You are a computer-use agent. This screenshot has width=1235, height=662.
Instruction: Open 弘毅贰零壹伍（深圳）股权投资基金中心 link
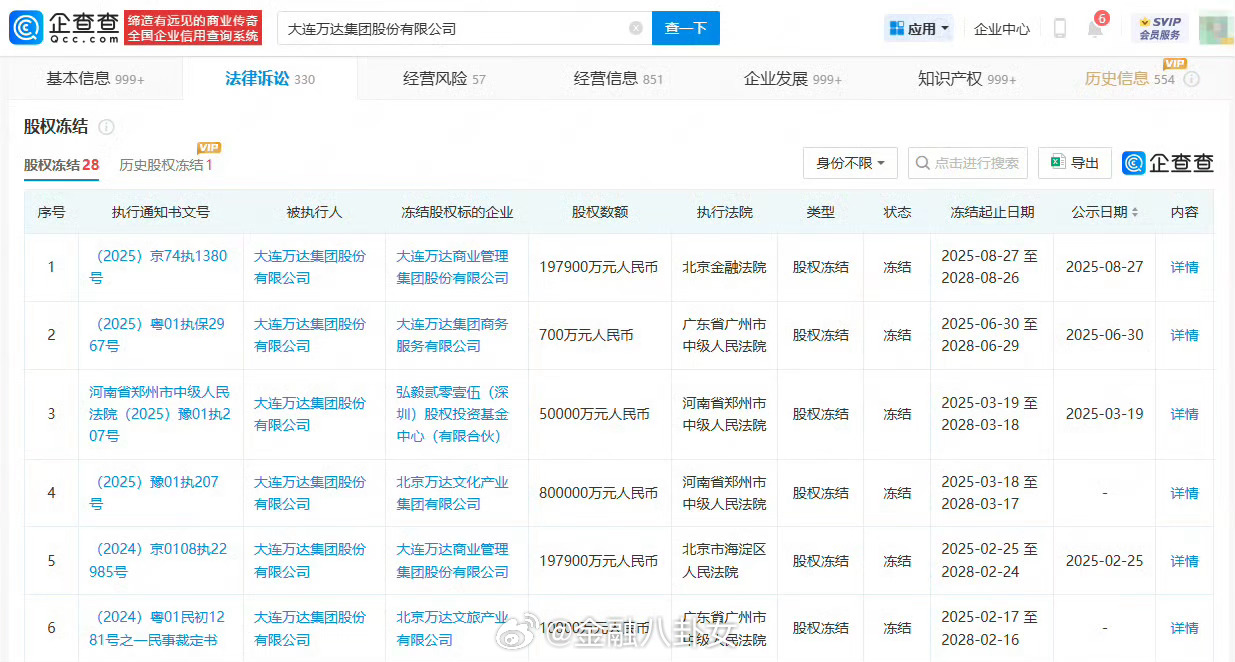coord(453,414)
